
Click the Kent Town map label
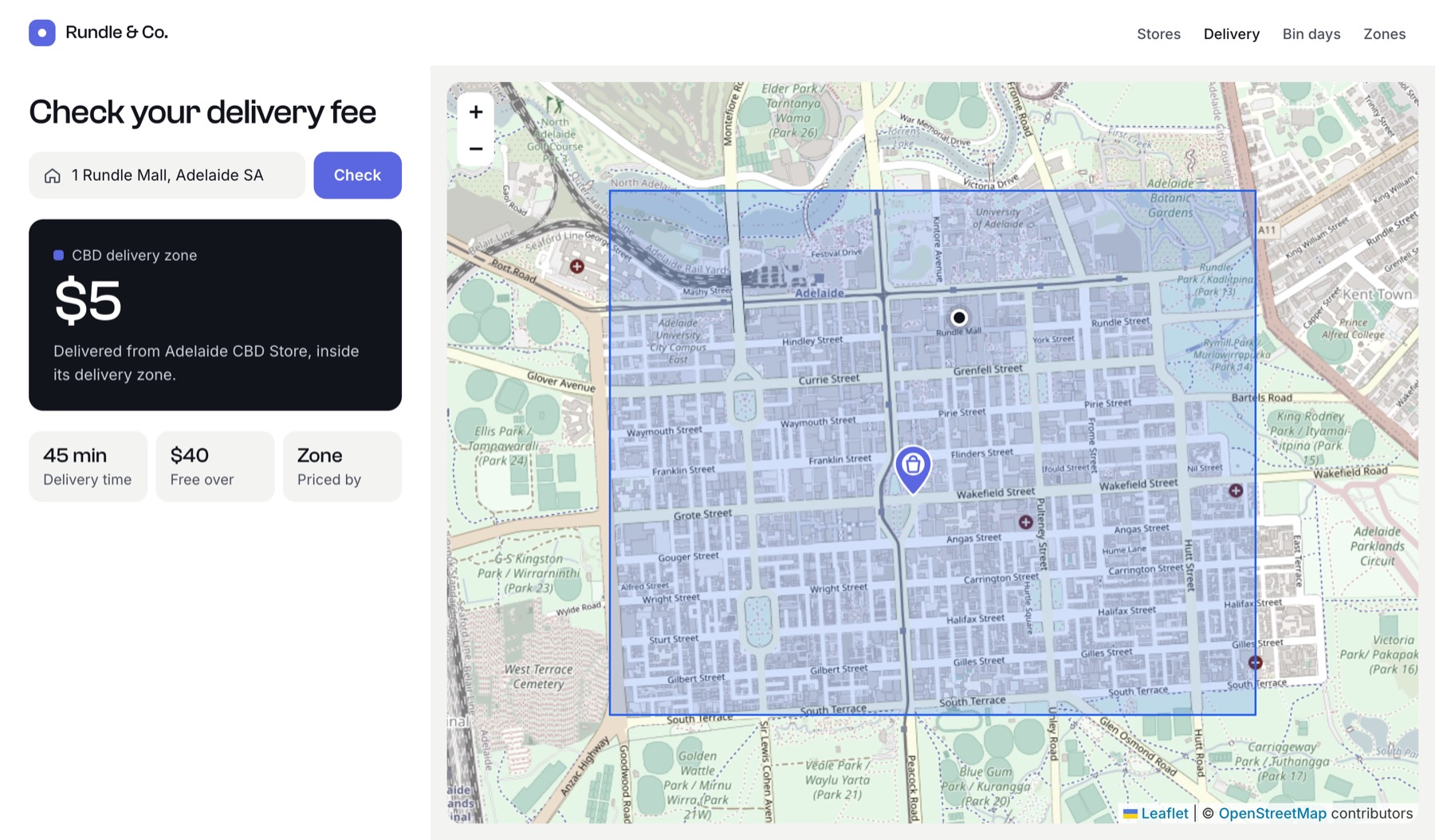[1377, 294]
